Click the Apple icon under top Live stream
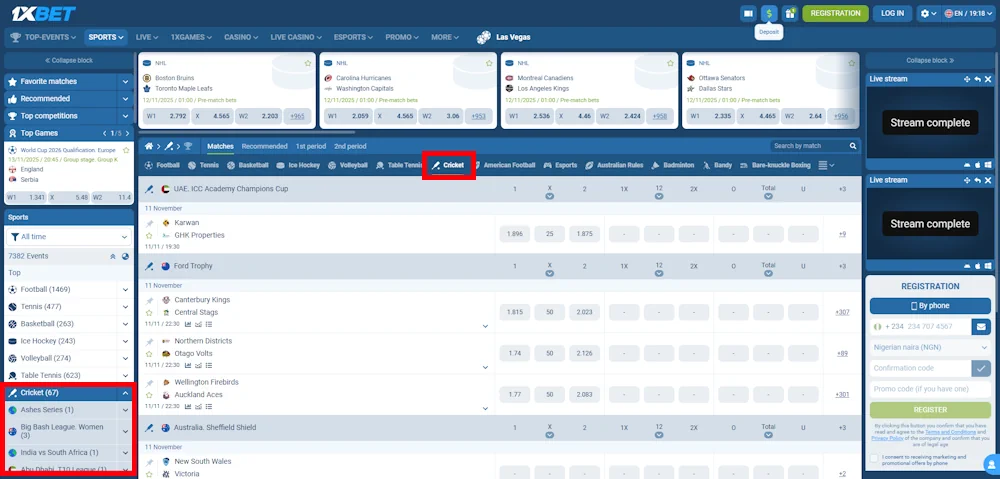Screen dimensions: 1000x479 [978, 165]
